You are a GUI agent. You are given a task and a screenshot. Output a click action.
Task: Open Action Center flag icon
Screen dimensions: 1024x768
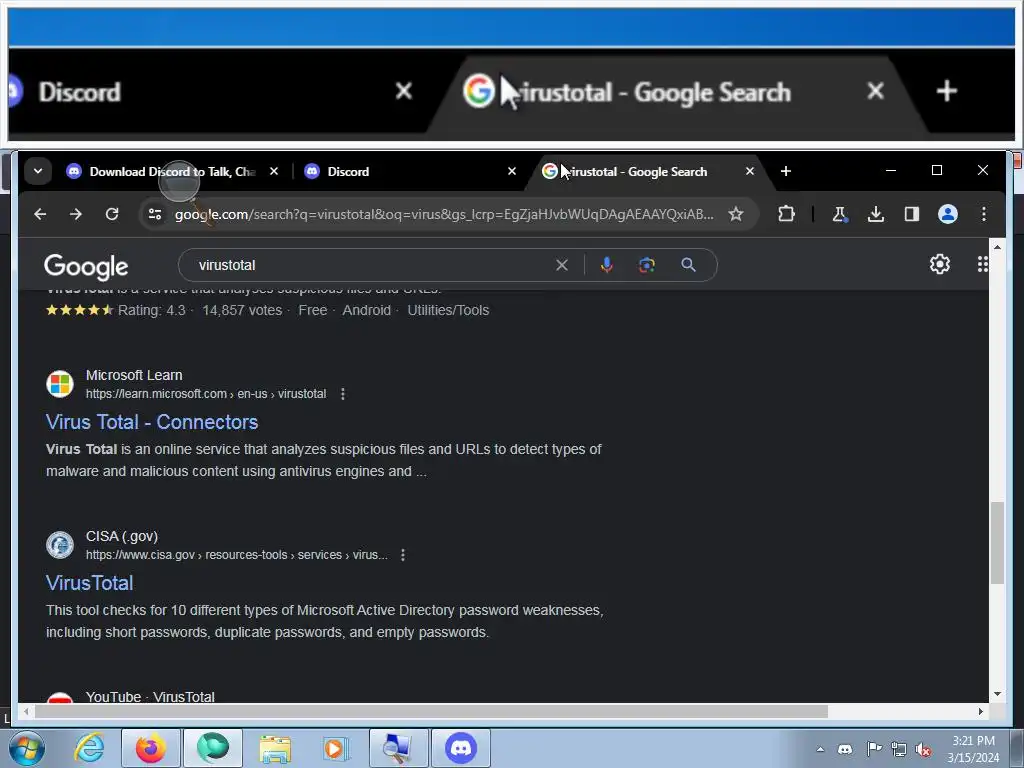tap(873, 749)
